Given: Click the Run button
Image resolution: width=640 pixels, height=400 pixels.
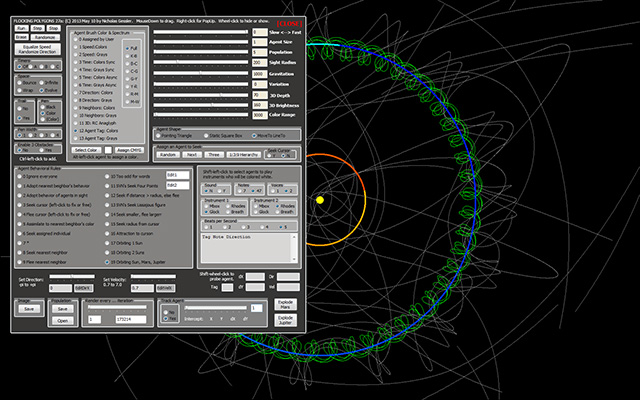Looking at the screenshot, I should (x=21, y=29).
